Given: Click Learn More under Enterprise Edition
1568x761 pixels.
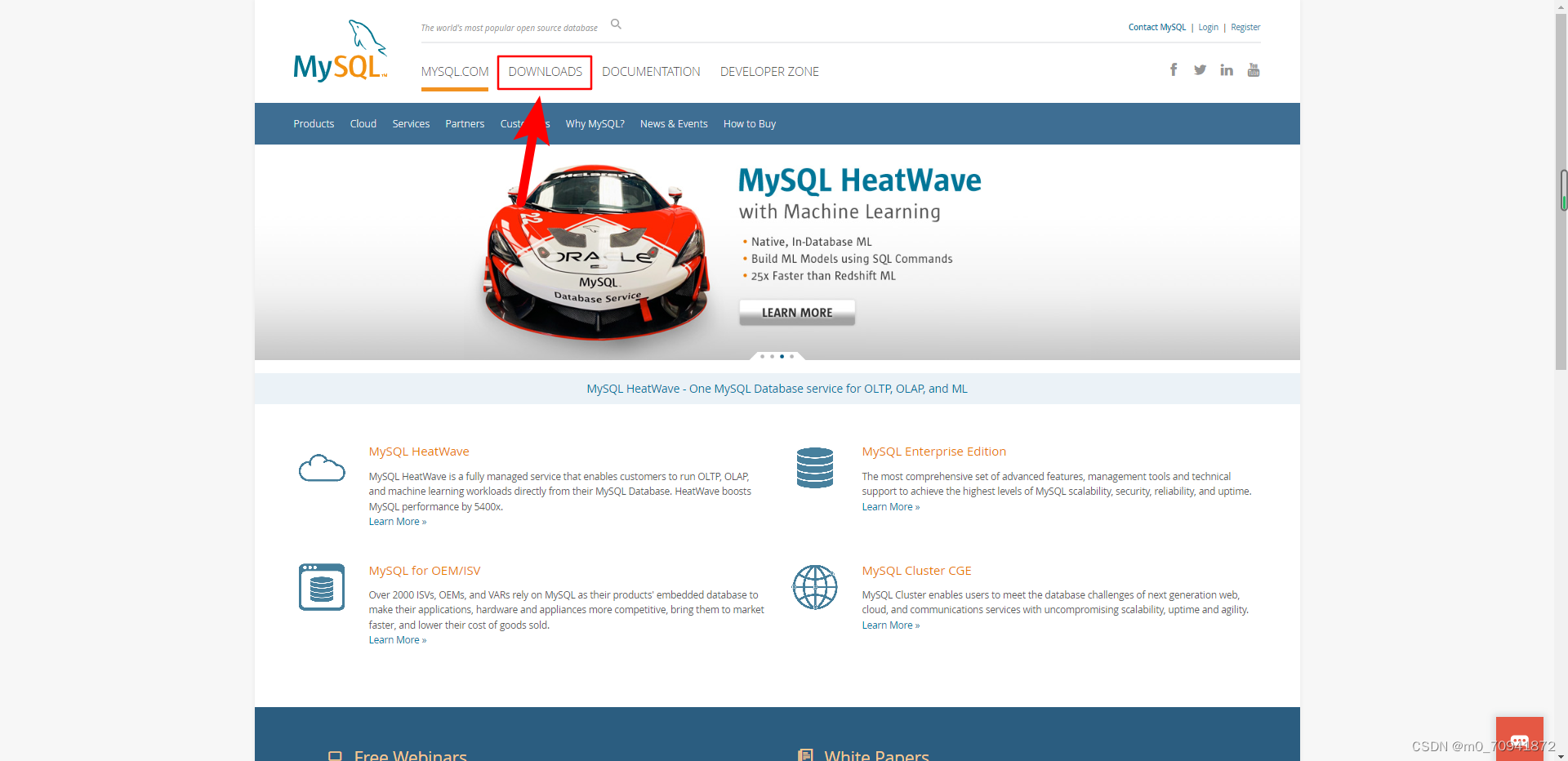Looking at the screenshot, I should coord(891,507).
